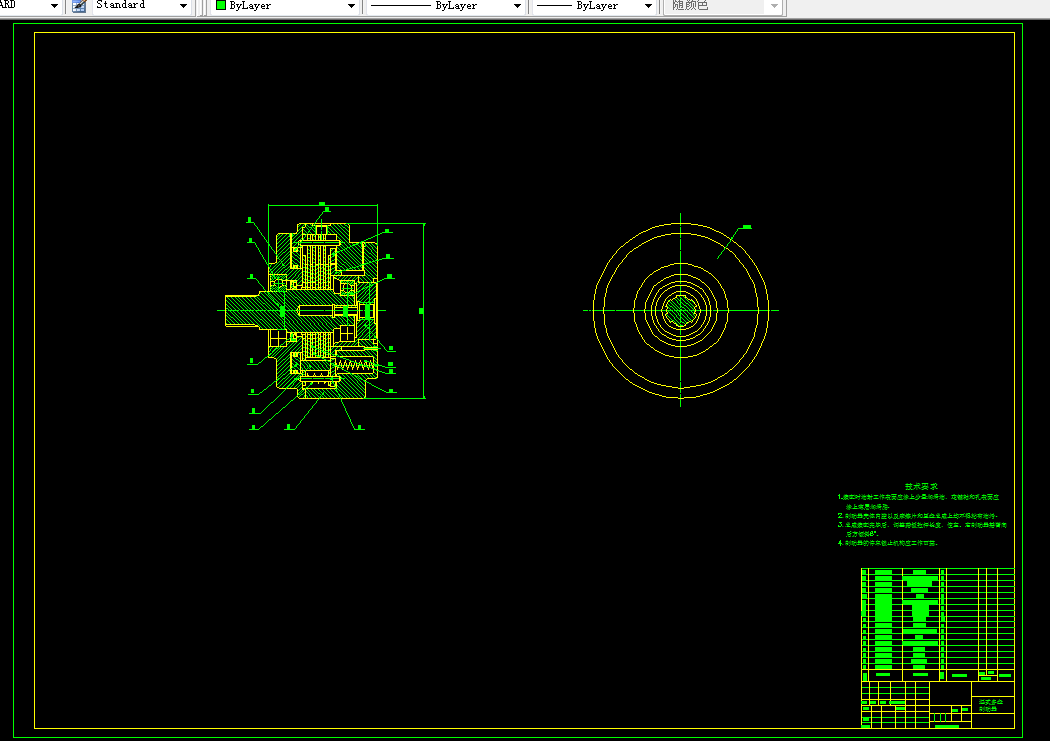Select the parts list table above title block

tap(938, 625)
